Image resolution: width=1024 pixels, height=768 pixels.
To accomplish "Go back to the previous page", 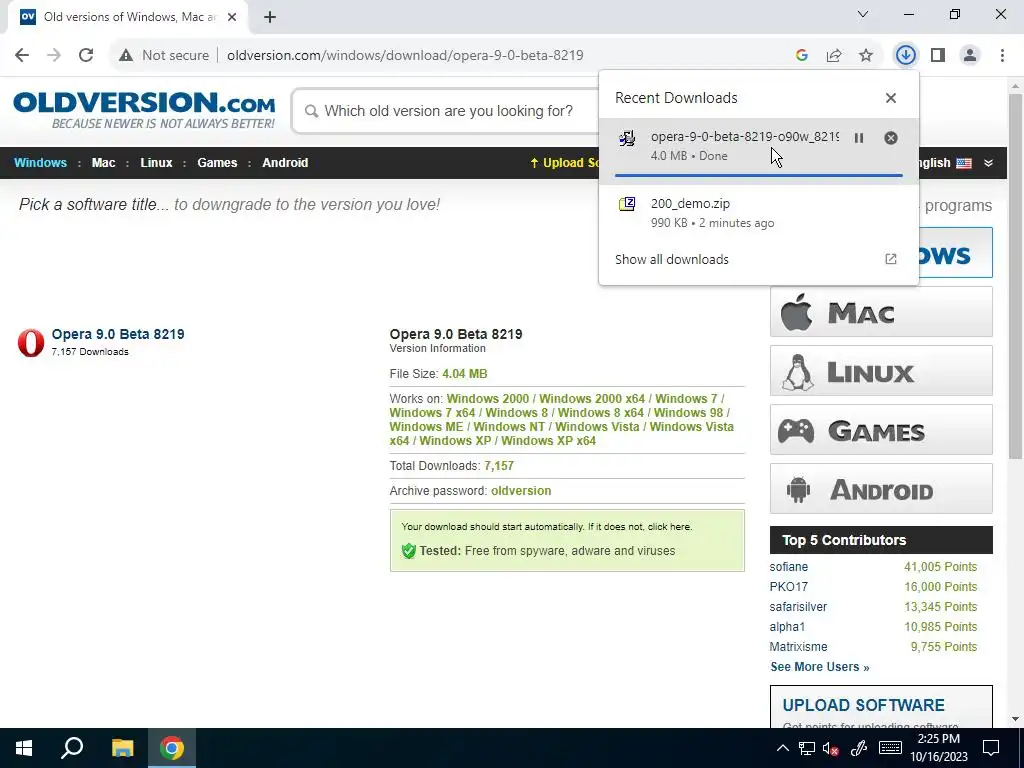I will (x=22, y=56).
